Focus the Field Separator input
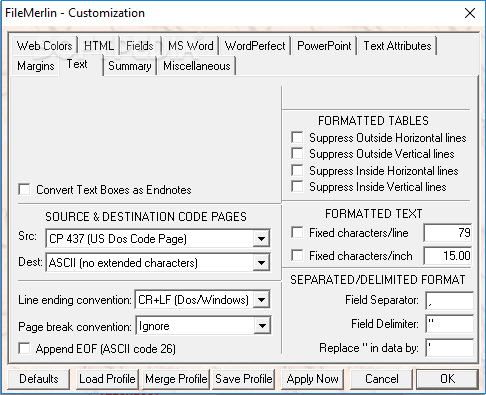Image resolution: width=486 pixels, height=395 pixels. [x=449, y=301]
